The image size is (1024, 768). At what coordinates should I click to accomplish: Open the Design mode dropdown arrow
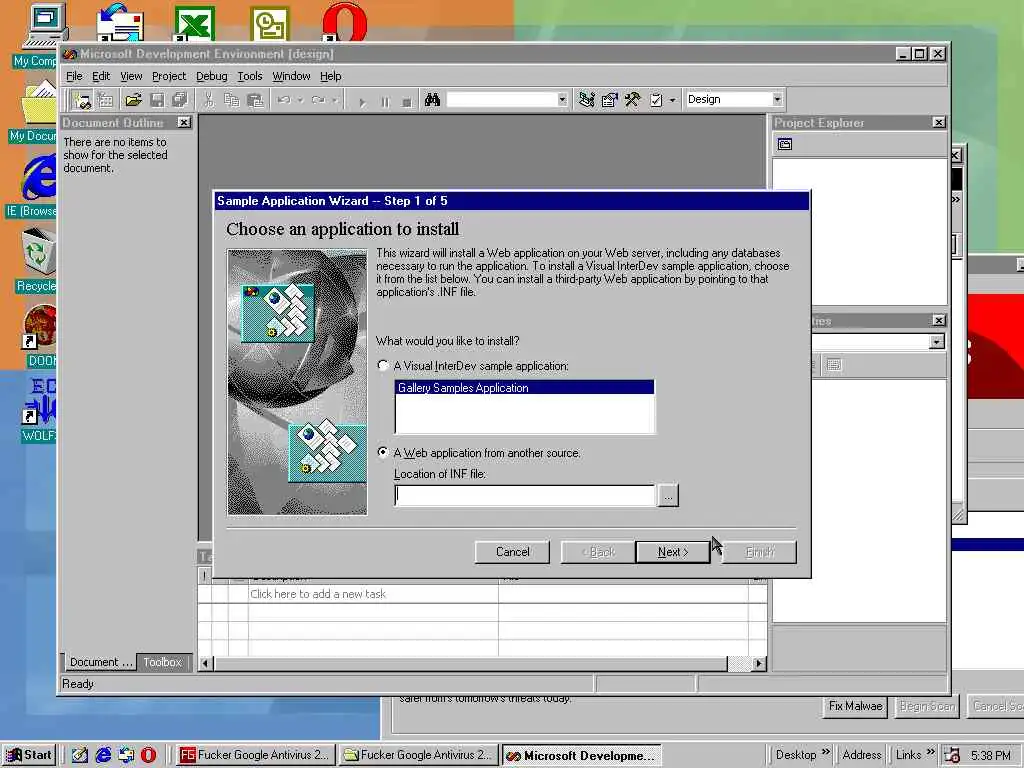click(777, 99)
